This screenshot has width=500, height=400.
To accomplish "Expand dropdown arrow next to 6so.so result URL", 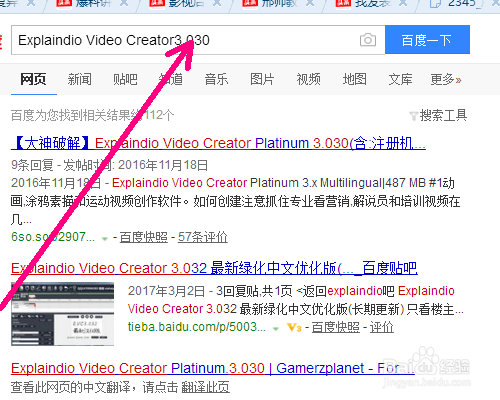I will point(105,239).
